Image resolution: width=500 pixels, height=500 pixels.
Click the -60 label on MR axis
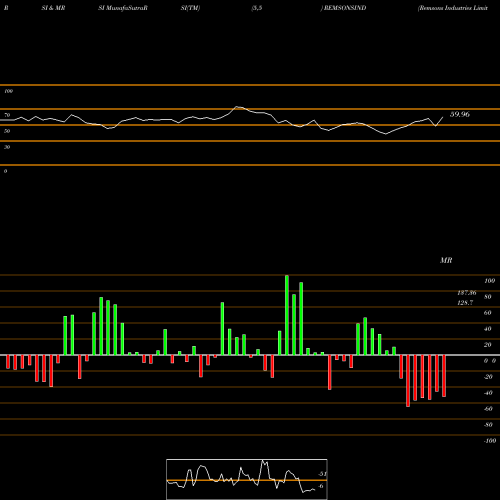pos(488,409)
